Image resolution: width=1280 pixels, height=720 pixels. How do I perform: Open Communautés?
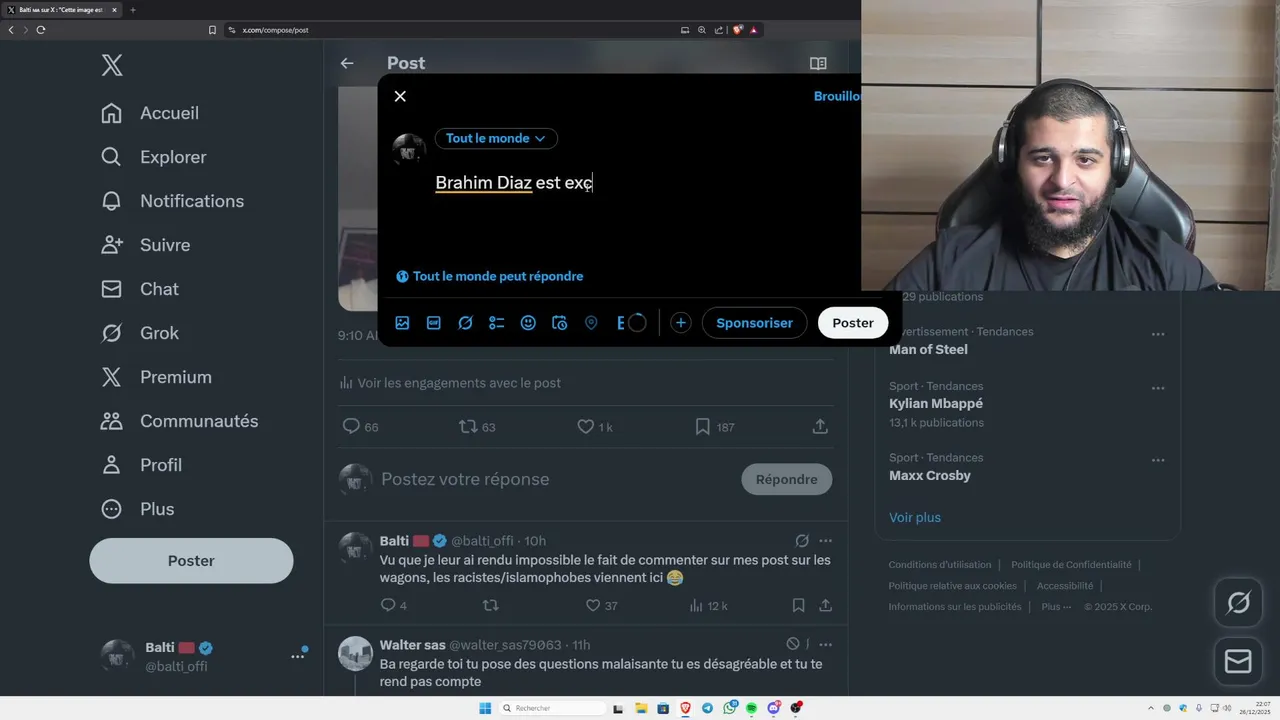tap(179, 421)
